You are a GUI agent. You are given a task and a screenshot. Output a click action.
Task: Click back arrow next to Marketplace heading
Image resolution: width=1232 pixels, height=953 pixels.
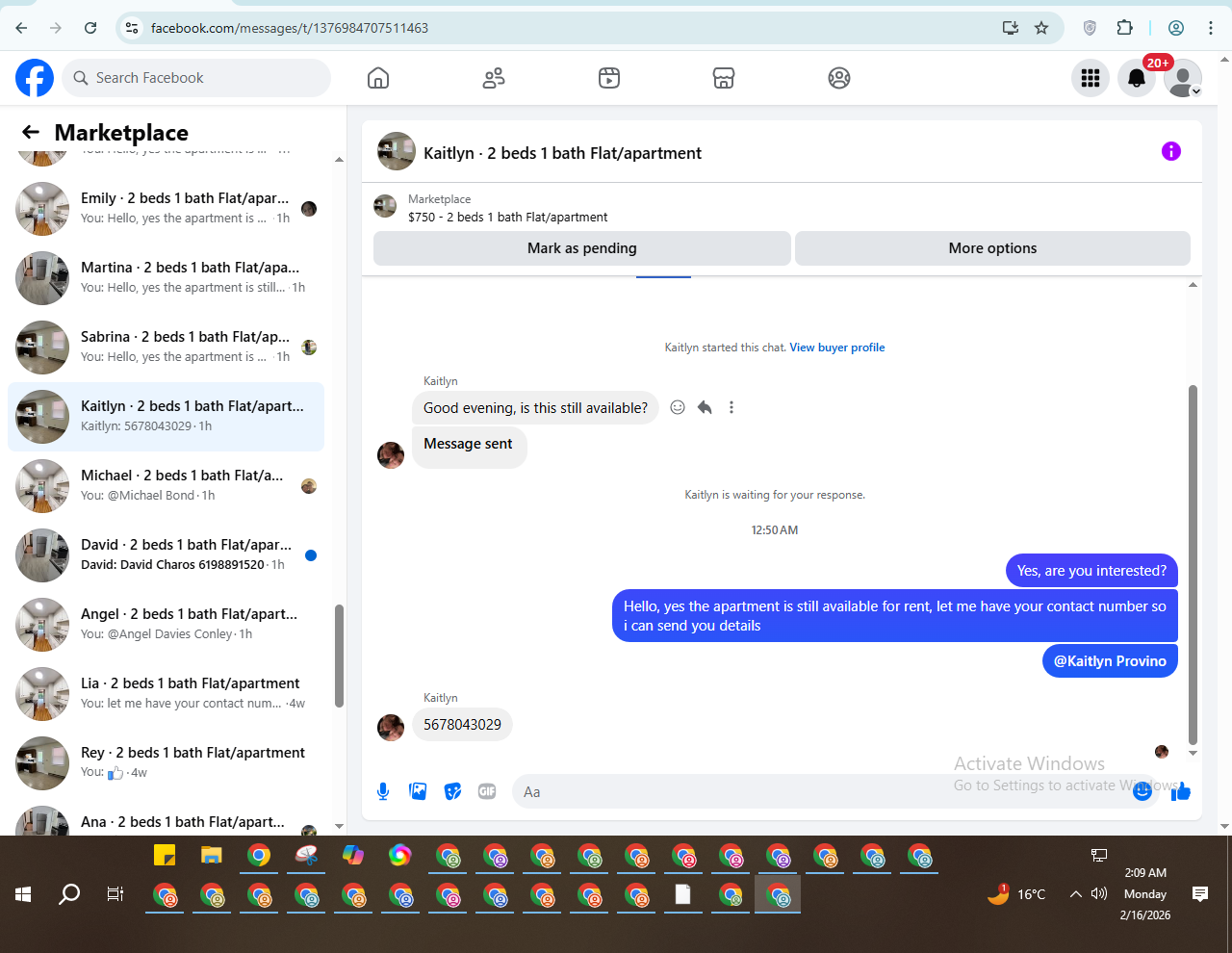[x=31, y=132]
